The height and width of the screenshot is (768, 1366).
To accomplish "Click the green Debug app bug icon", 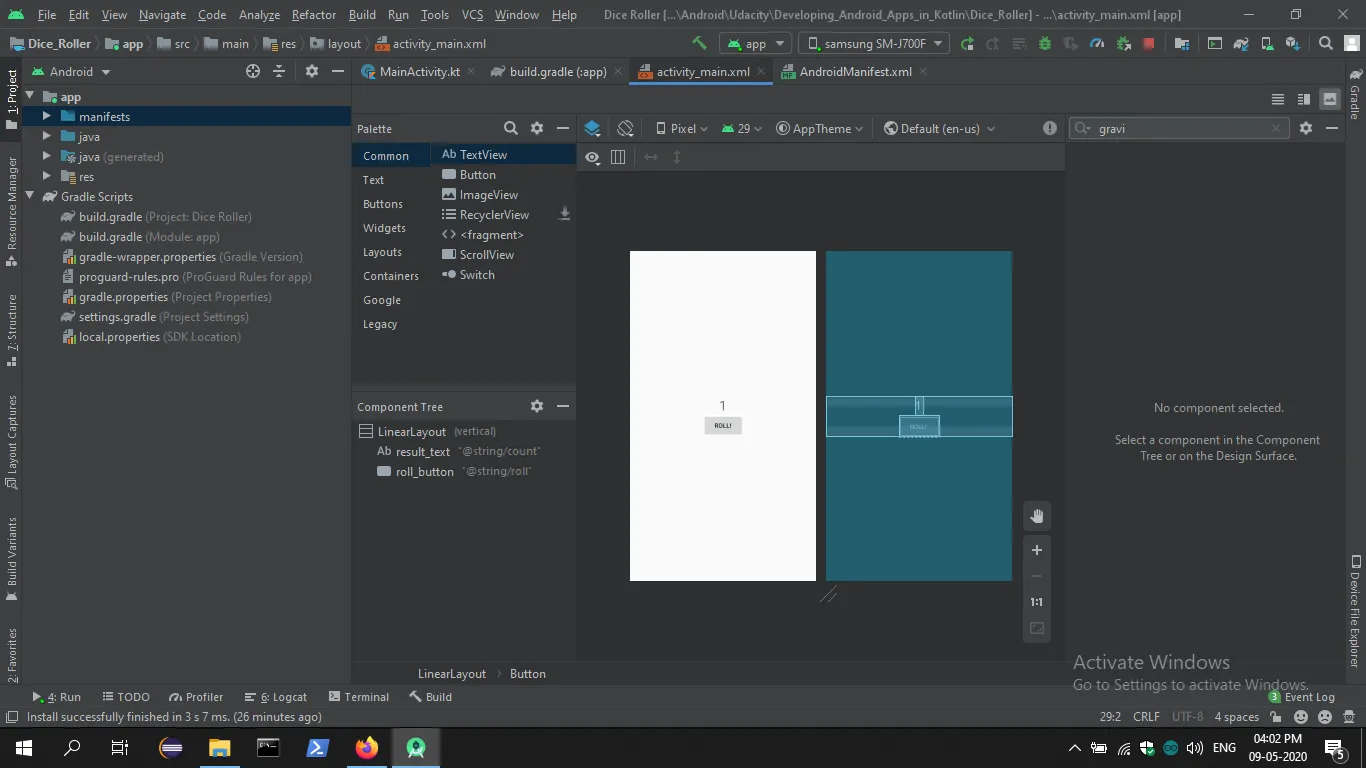I will coord(1045,43).
